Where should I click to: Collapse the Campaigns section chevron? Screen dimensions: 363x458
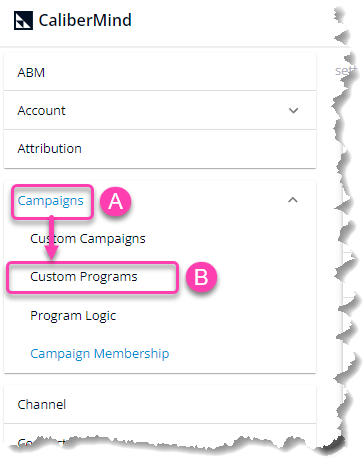click(293, 200)
